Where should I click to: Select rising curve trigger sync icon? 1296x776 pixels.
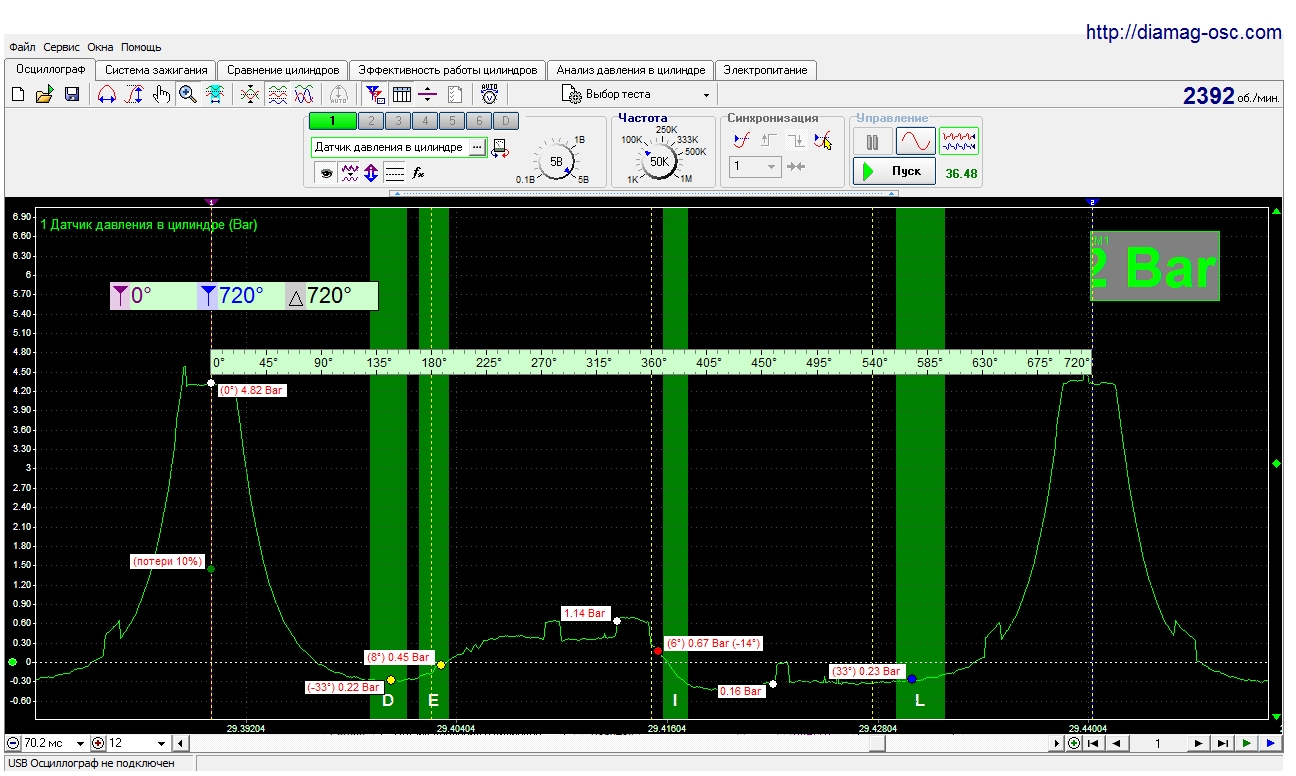tap(741, 141)
